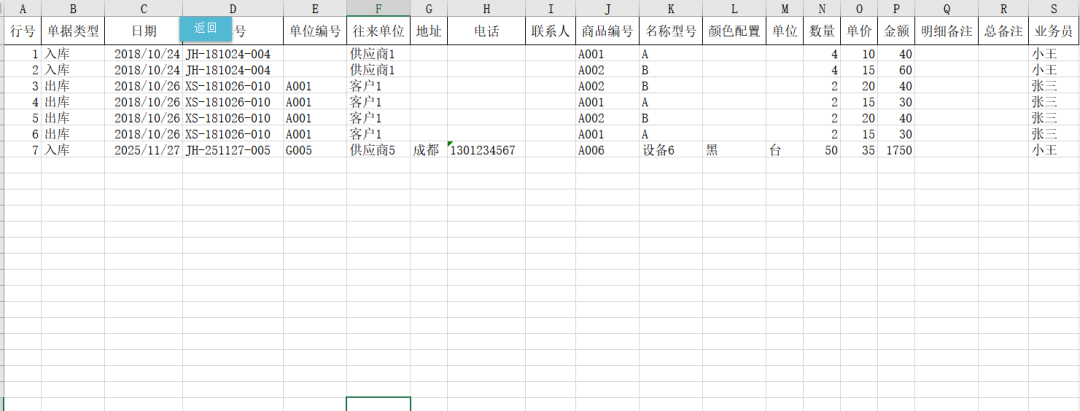Click the 总备注 header cell

1003,31
